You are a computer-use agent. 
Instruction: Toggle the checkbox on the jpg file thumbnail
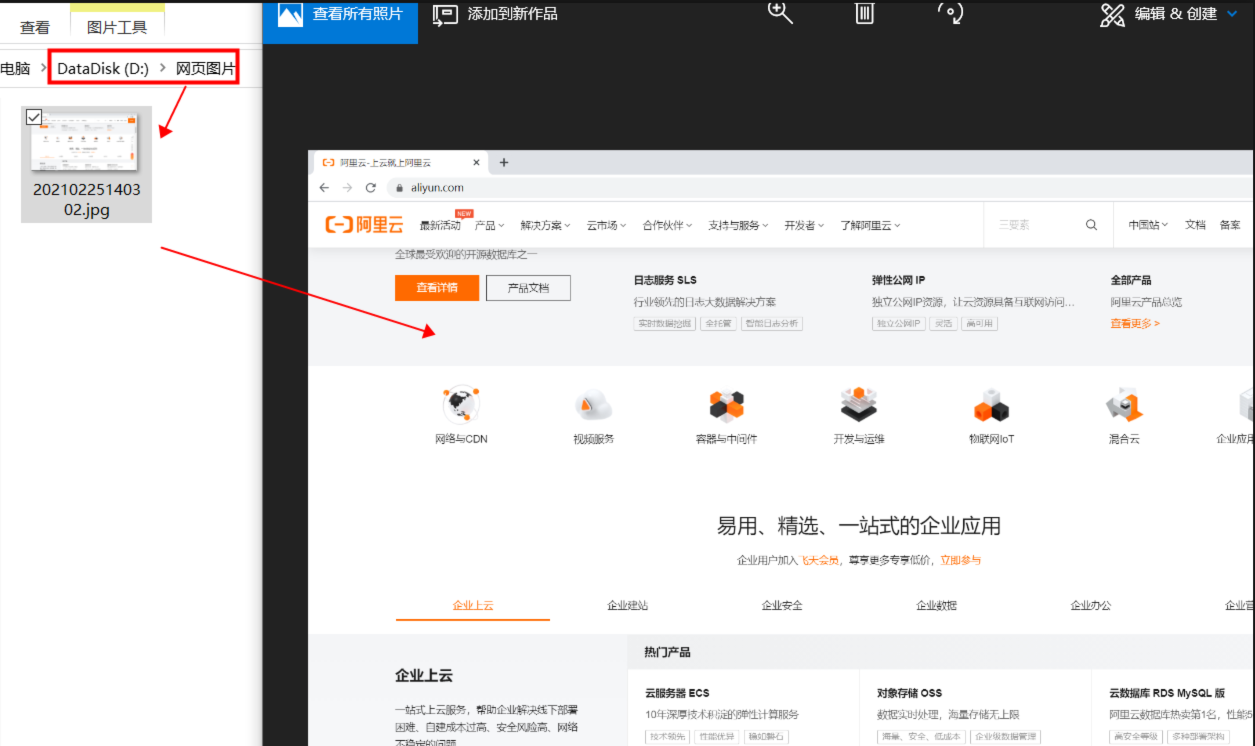(x=33, y=118)
